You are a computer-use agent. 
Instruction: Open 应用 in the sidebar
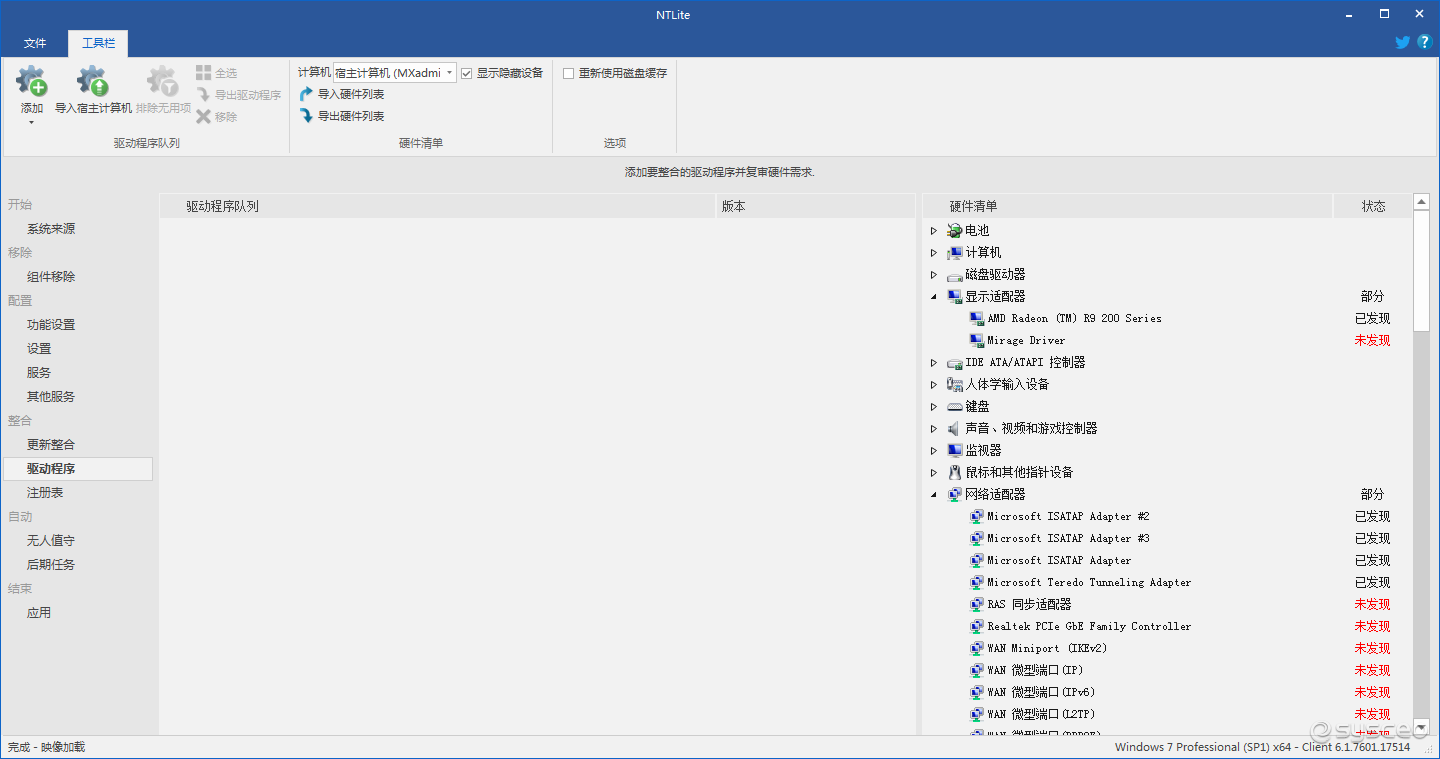[39, 613]
